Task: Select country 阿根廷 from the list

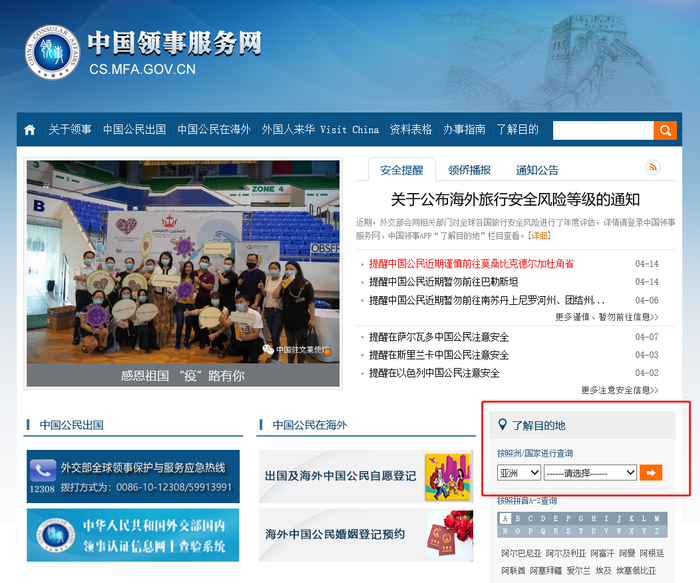Action: click(652, 553)
